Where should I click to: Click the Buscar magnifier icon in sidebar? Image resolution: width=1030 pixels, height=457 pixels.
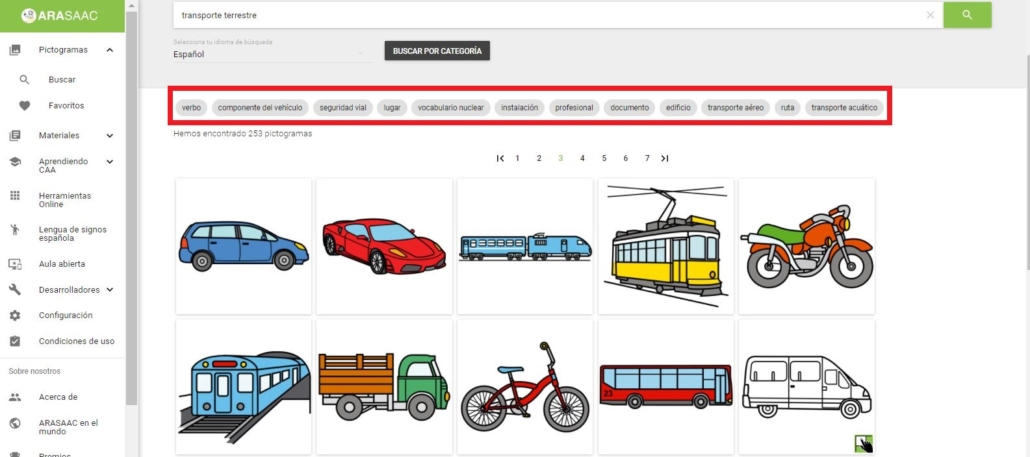pyautogui.click(x=24, y=79)
